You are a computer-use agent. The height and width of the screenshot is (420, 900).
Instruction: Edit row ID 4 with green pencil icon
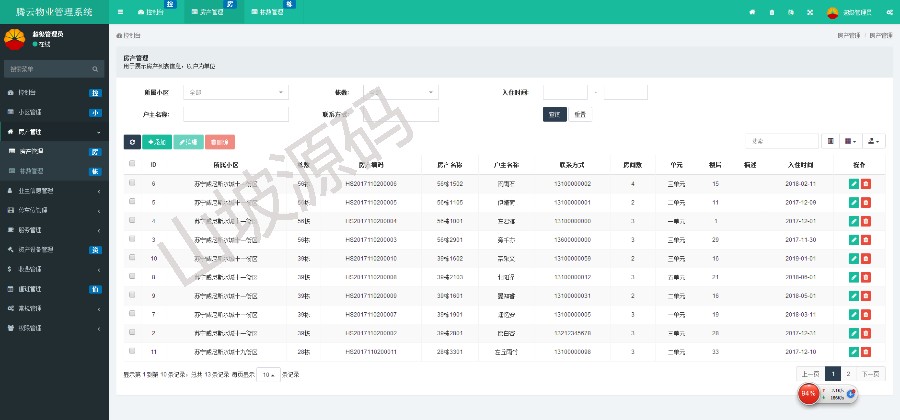(854, 221)
